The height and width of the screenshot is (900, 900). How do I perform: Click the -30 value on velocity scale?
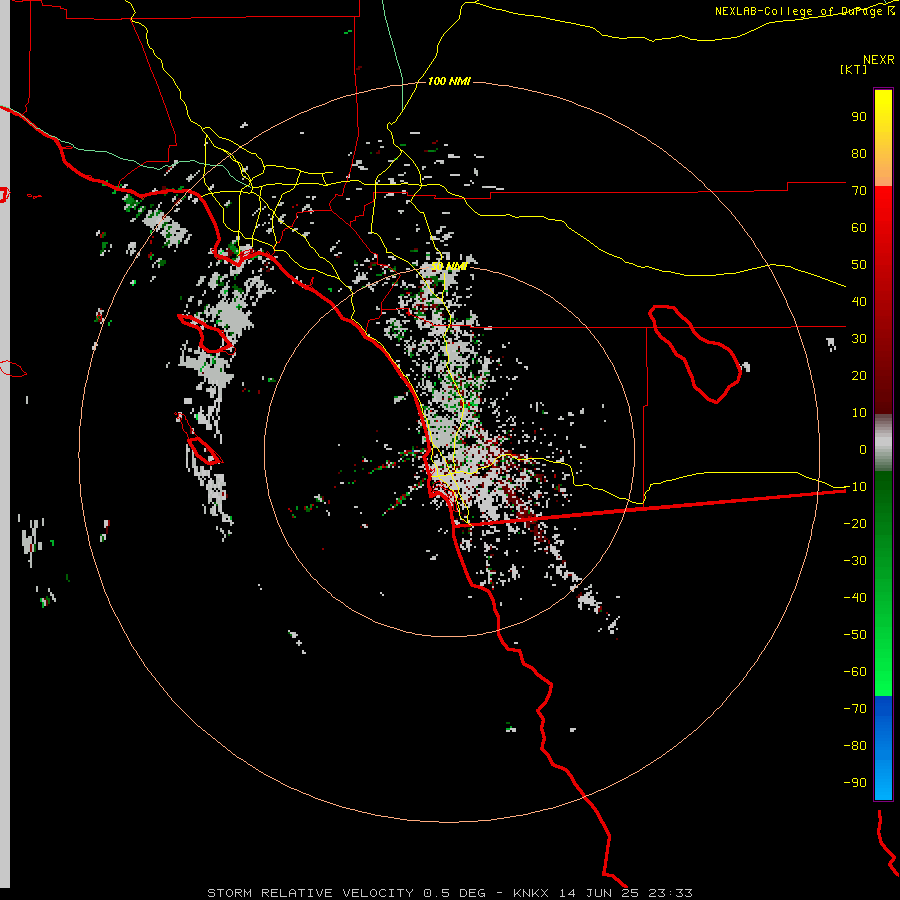tap(855, 561)
